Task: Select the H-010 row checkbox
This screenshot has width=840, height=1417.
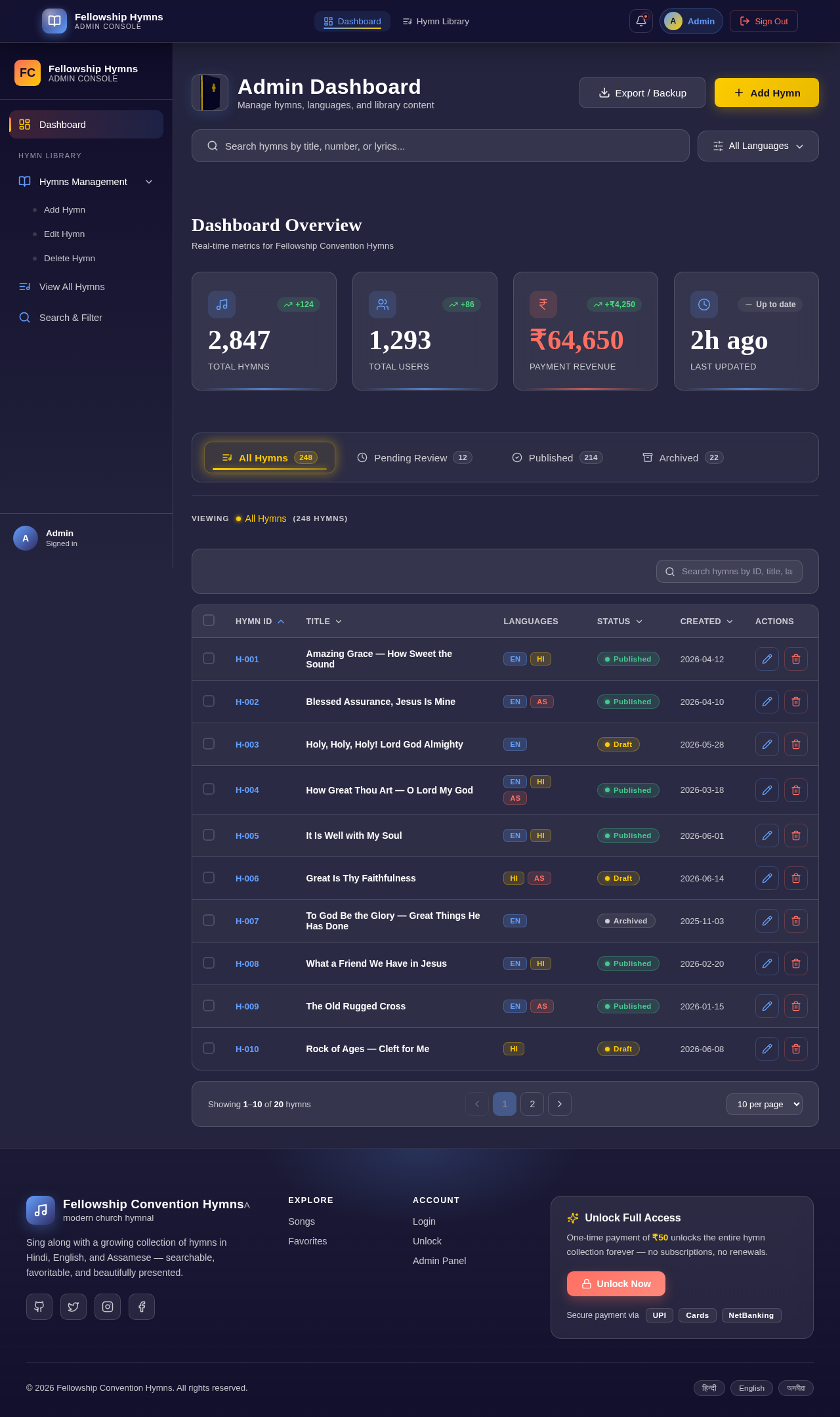Action: click(209, 1048)
